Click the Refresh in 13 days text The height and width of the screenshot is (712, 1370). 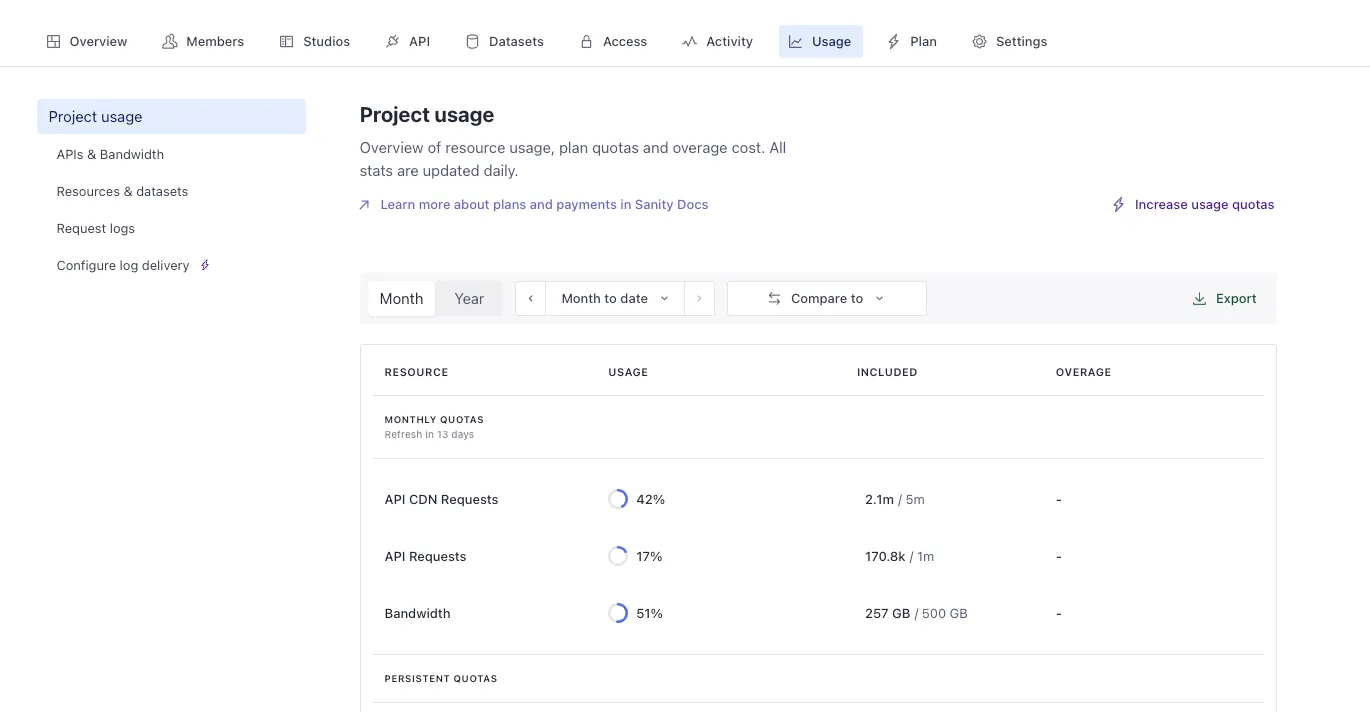click(x=429, y=435)
